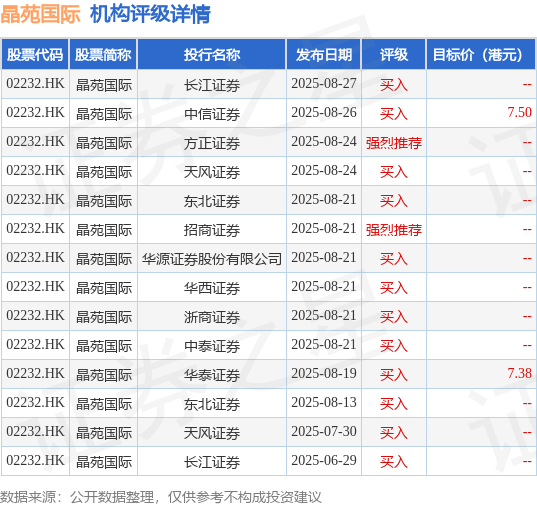Select the 7.50 target price value
The height and width of the screenshot is (506, 537).
519,112
